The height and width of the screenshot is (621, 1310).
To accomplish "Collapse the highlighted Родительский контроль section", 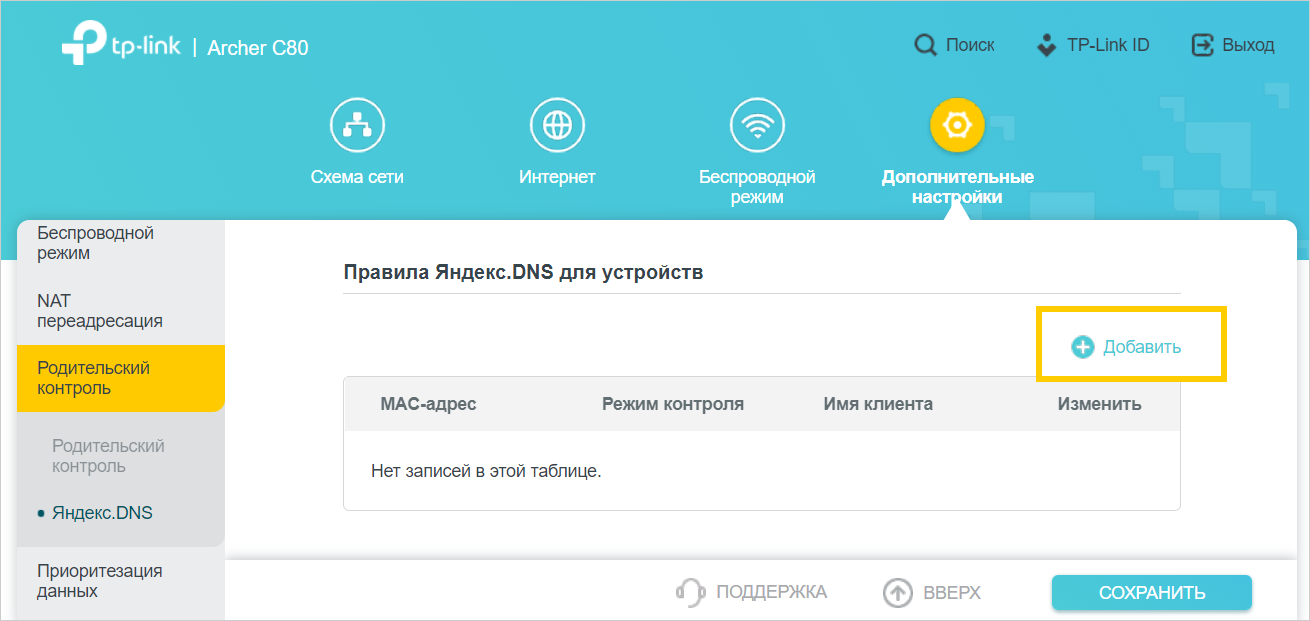I will click(x=93, y=378).
